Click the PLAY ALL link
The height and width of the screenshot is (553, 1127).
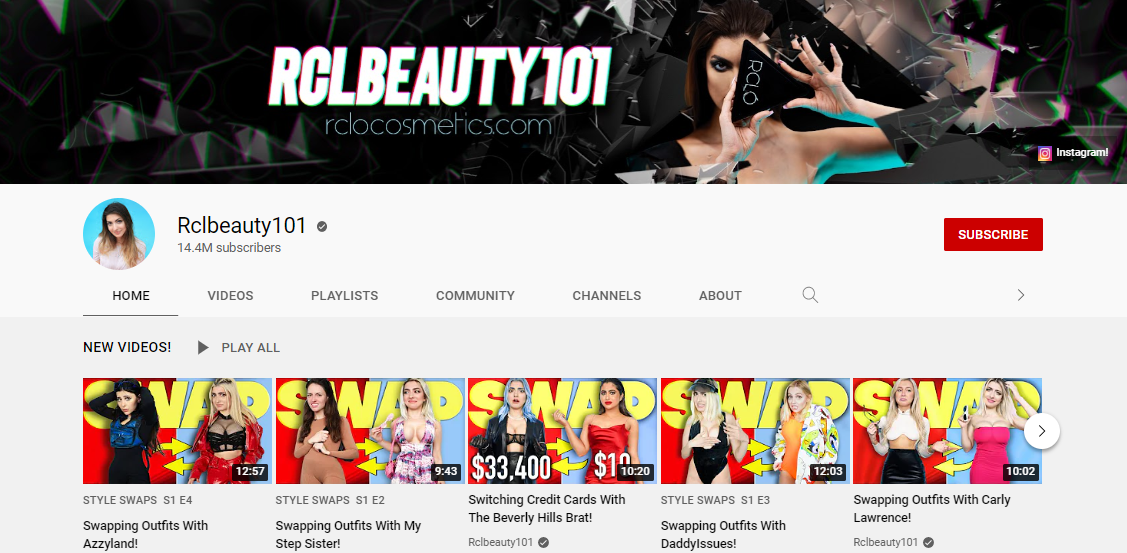coord(251,348)
